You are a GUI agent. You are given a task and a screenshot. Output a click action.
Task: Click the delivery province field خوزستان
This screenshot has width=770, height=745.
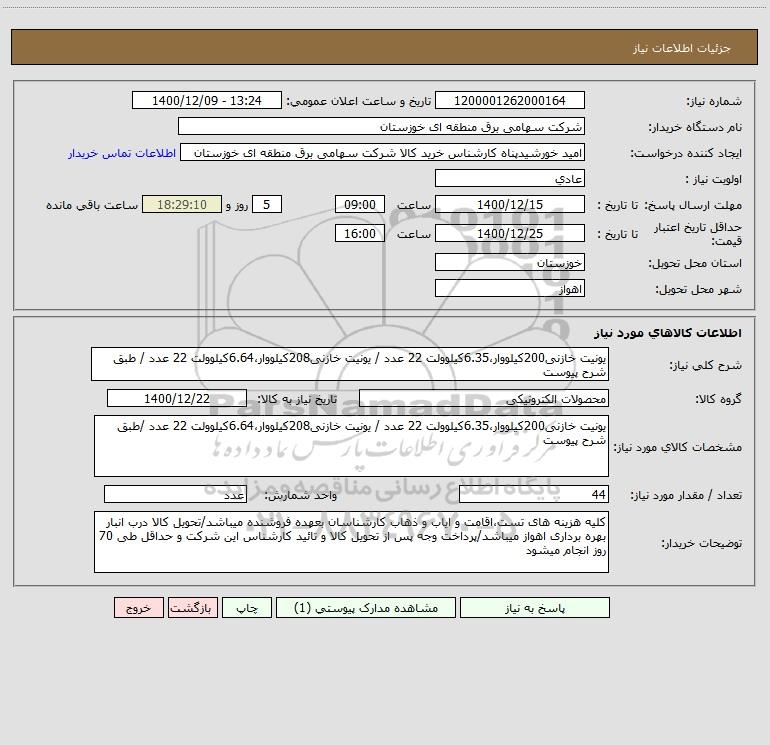509,263
